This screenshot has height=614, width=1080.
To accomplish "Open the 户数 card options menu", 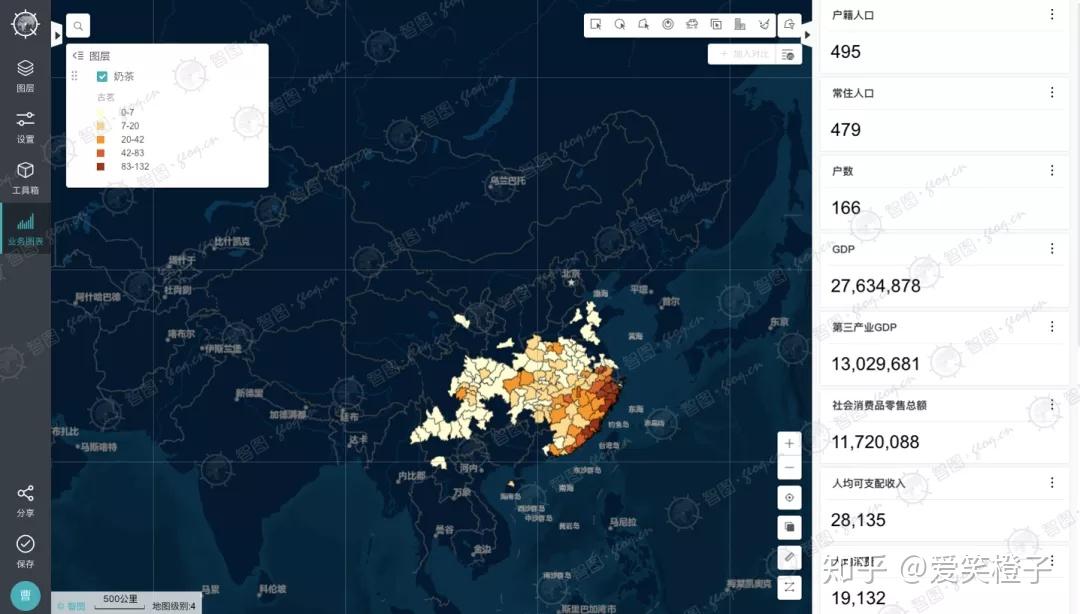I will [1052, 170].
